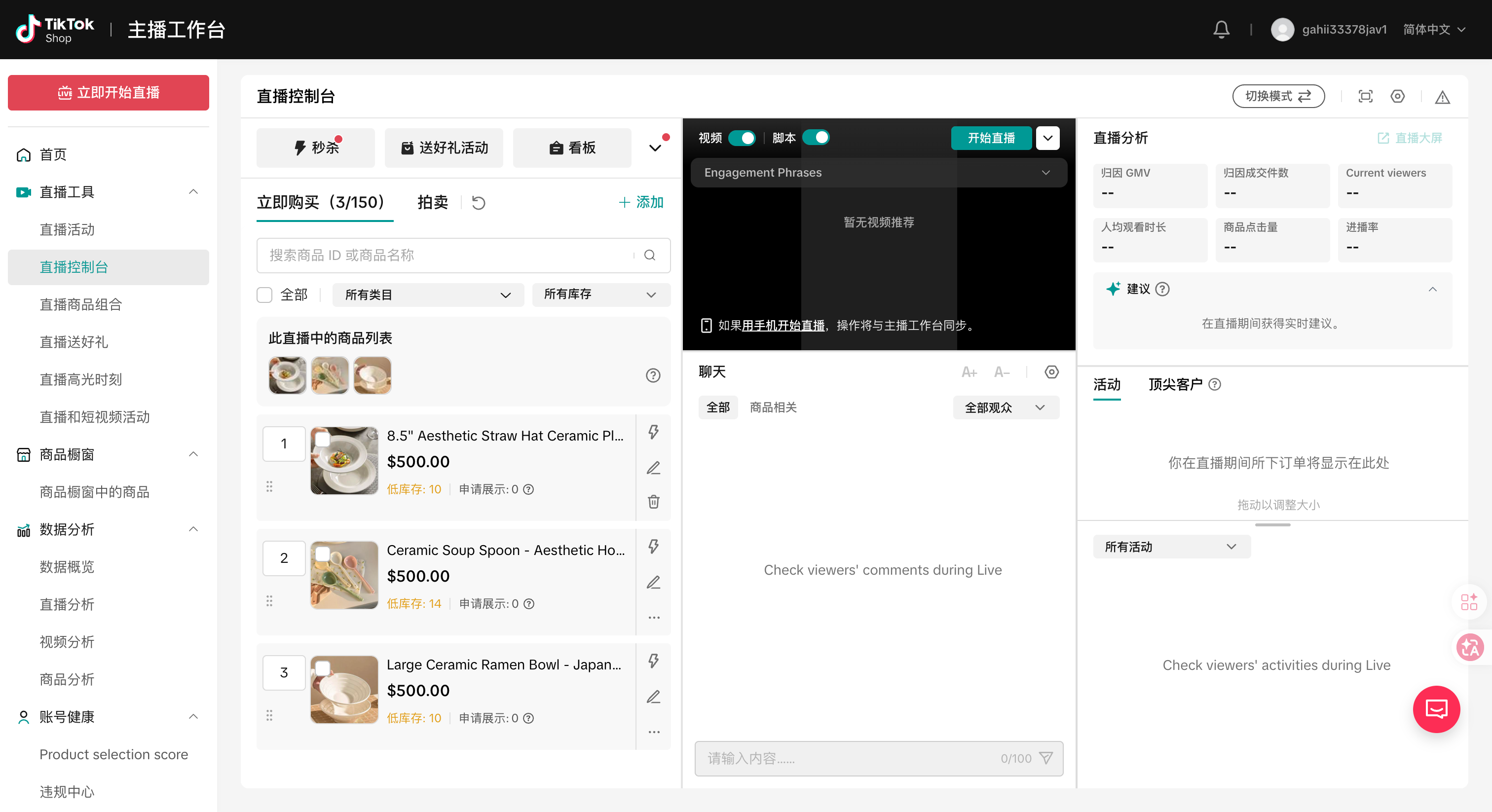The width and height of the screenshot is (1492, 812).
Task: Switch to the 拍卖 tab
Action: coord(432,202)
